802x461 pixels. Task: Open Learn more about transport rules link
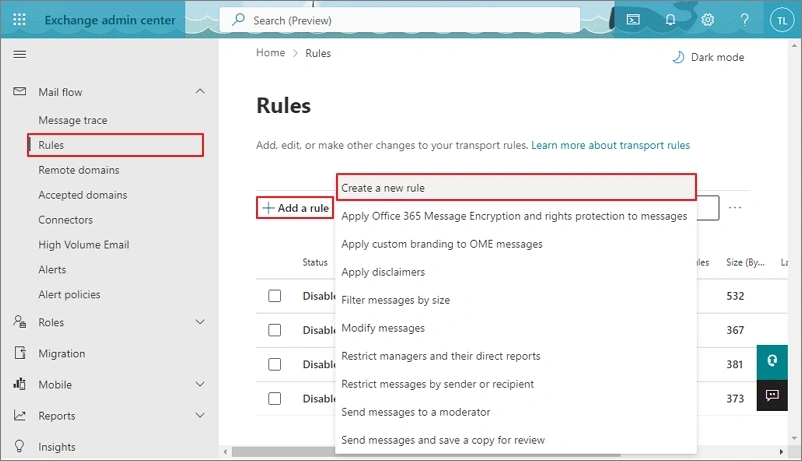[x=610, y=145]
